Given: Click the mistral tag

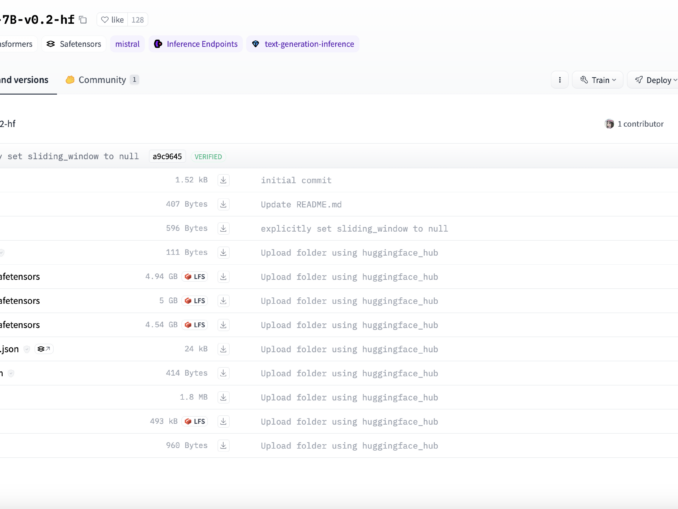Looking at the screenshot, I should pos(127,44).
